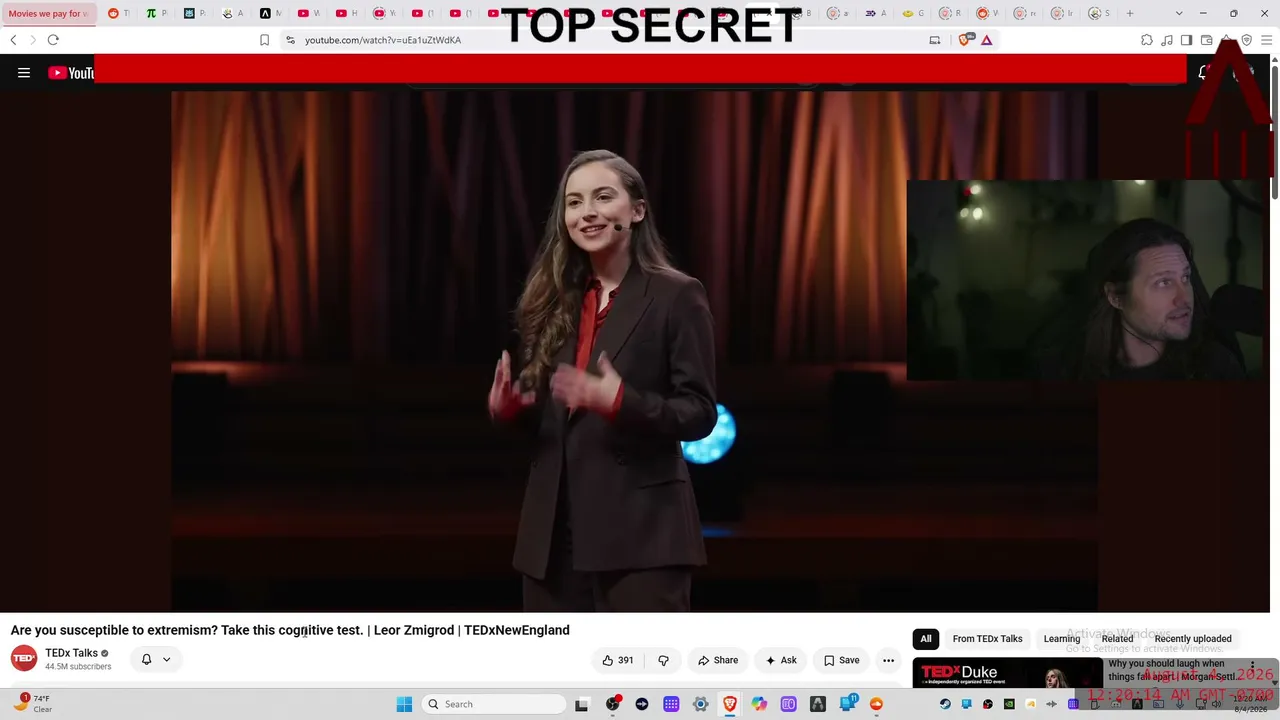Screen dimensions: 1280x720
Task: Switch to the Reddit tab
Action: (x=118, y=13)
